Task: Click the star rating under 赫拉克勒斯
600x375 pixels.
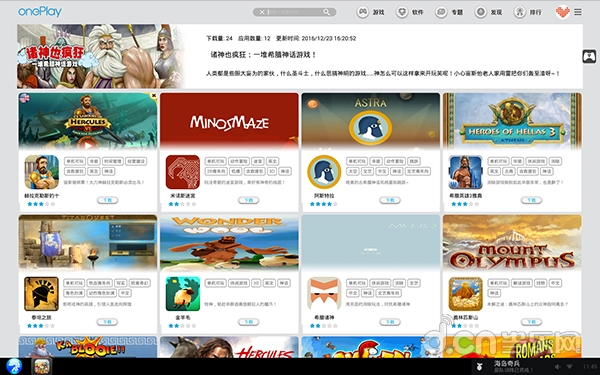Action: click(x=41, y=204)
